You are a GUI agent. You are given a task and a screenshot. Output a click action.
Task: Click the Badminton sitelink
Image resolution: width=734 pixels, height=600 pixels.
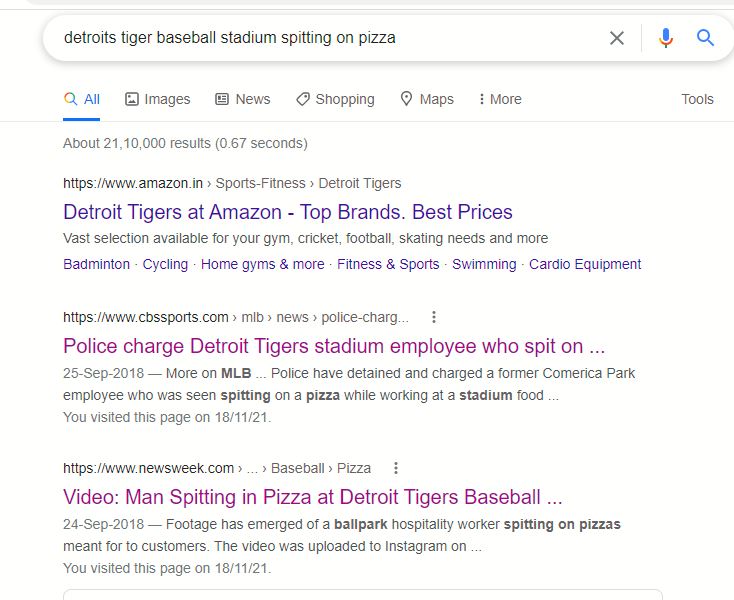96,264
